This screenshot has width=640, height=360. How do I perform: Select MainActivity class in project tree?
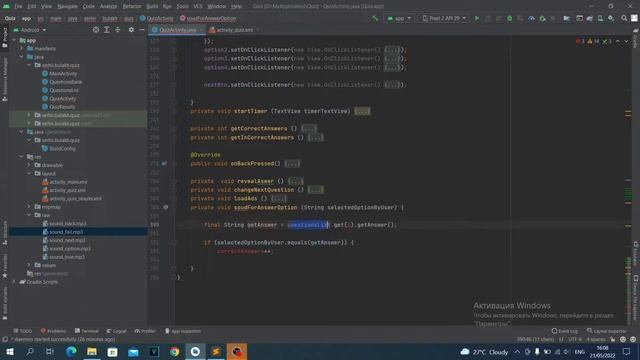coord(63,73)
